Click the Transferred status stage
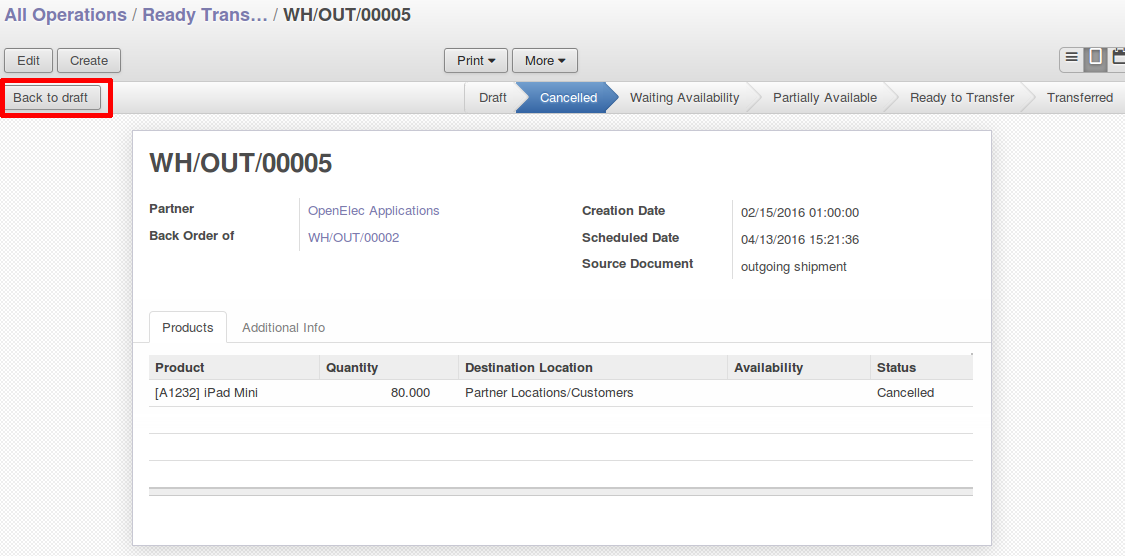This screenshot has width=1125, height=556. tap(1079, 98)
